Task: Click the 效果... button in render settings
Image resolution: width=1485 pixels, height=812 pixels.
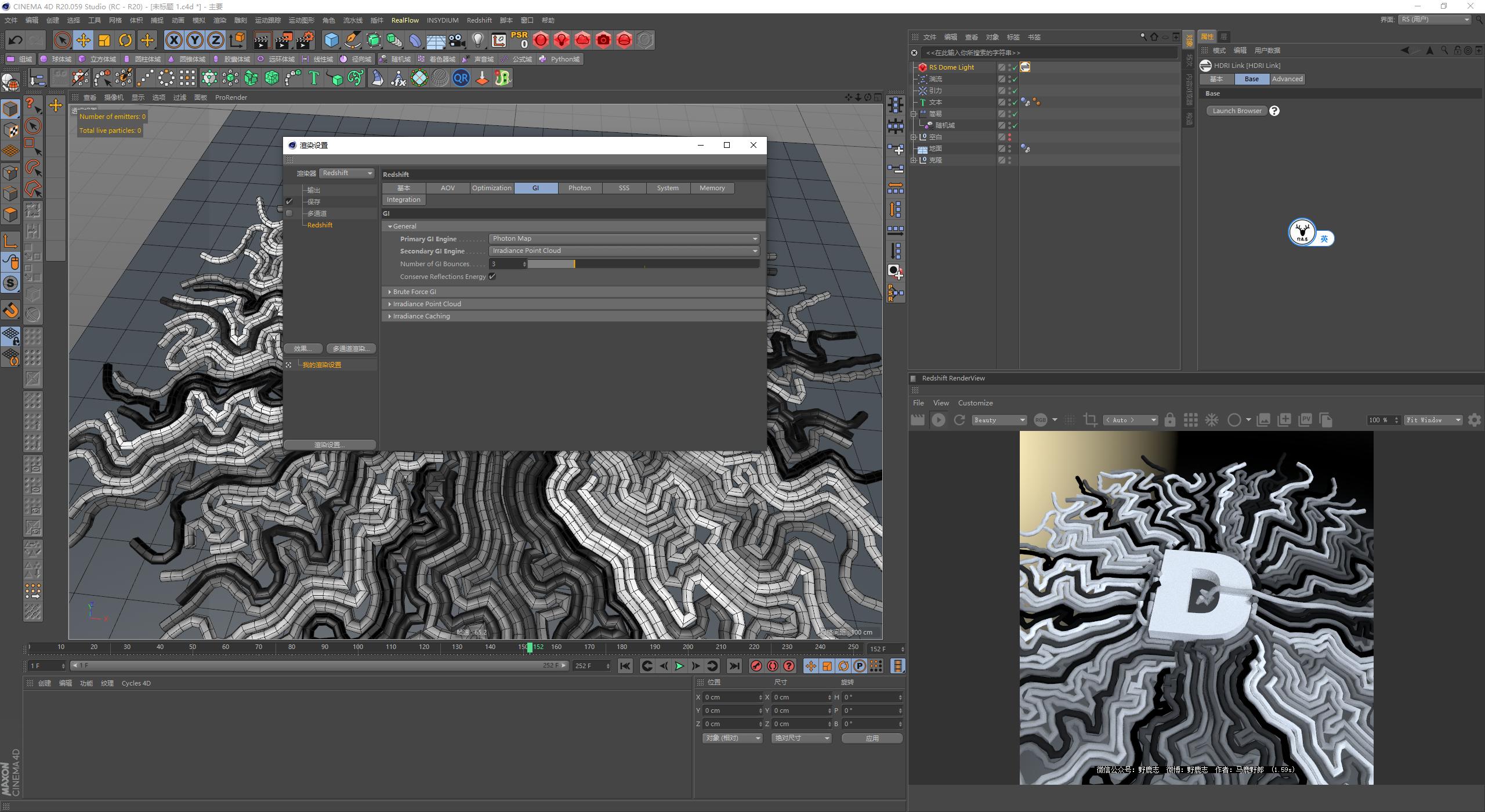Action: click(x=303, y=348)
